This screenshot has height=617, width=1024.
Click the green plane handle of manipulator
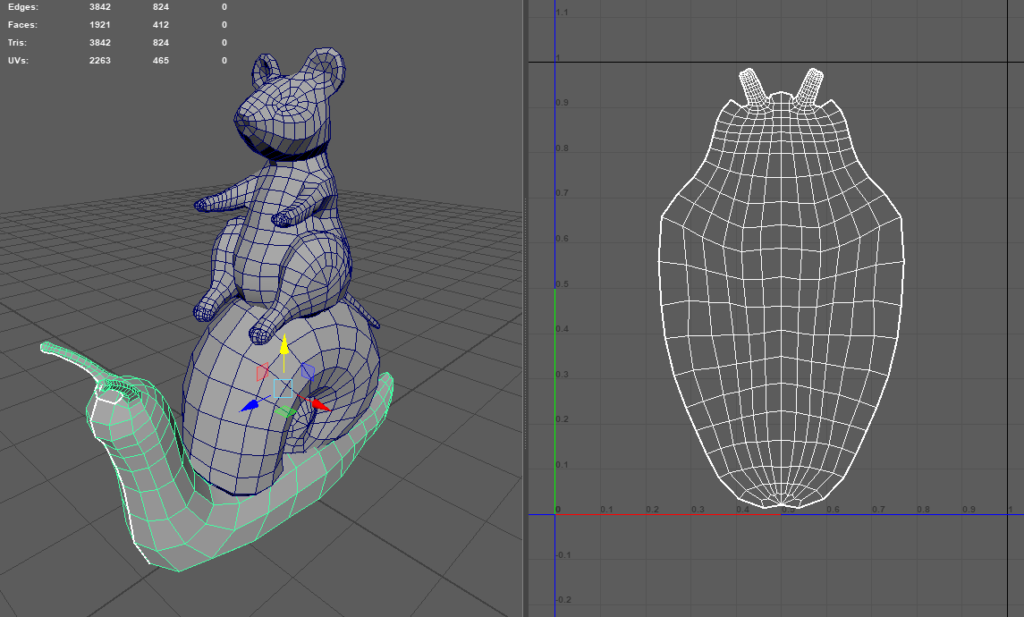[285, 410]
